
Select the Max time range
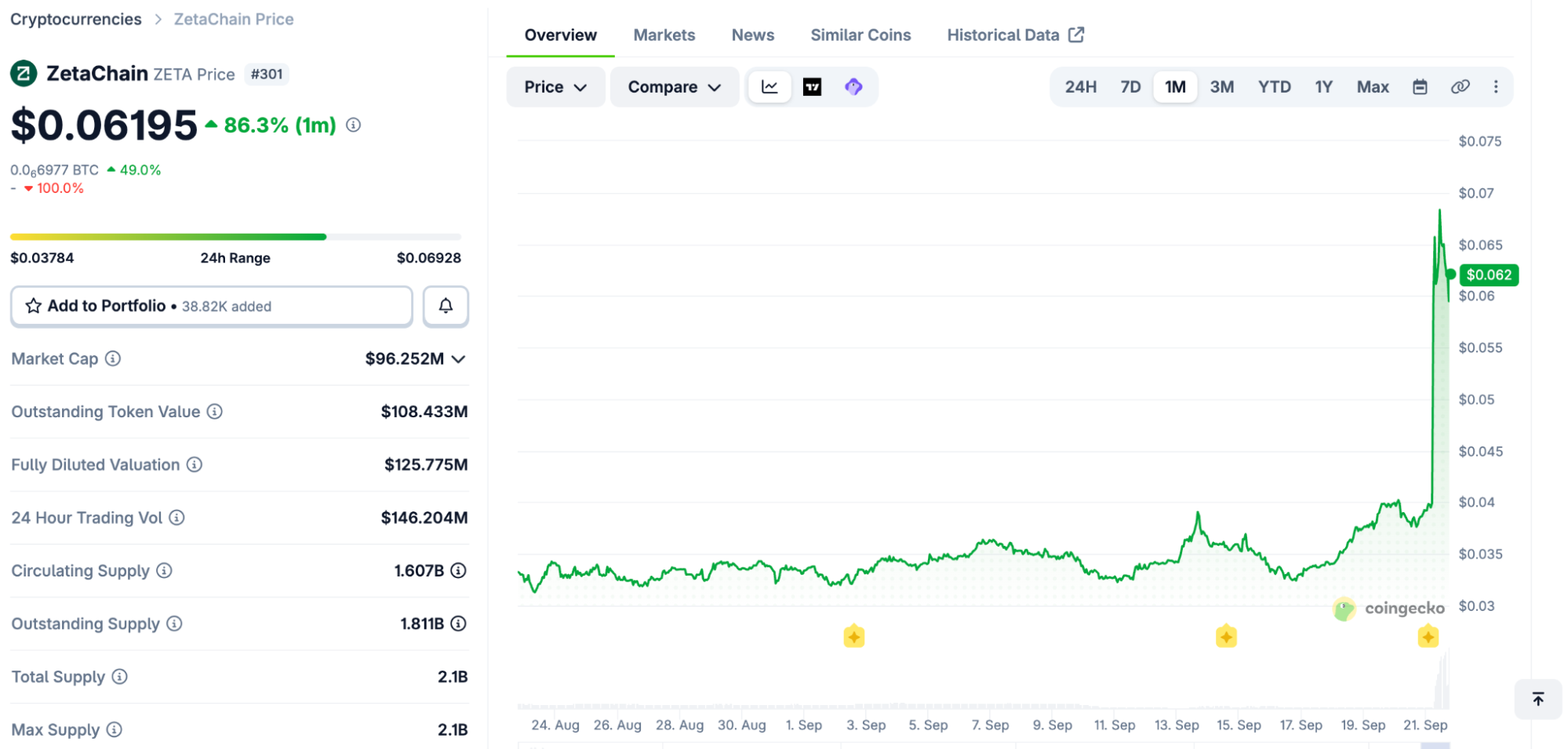pyautogui.click(x=1373, y=86)
